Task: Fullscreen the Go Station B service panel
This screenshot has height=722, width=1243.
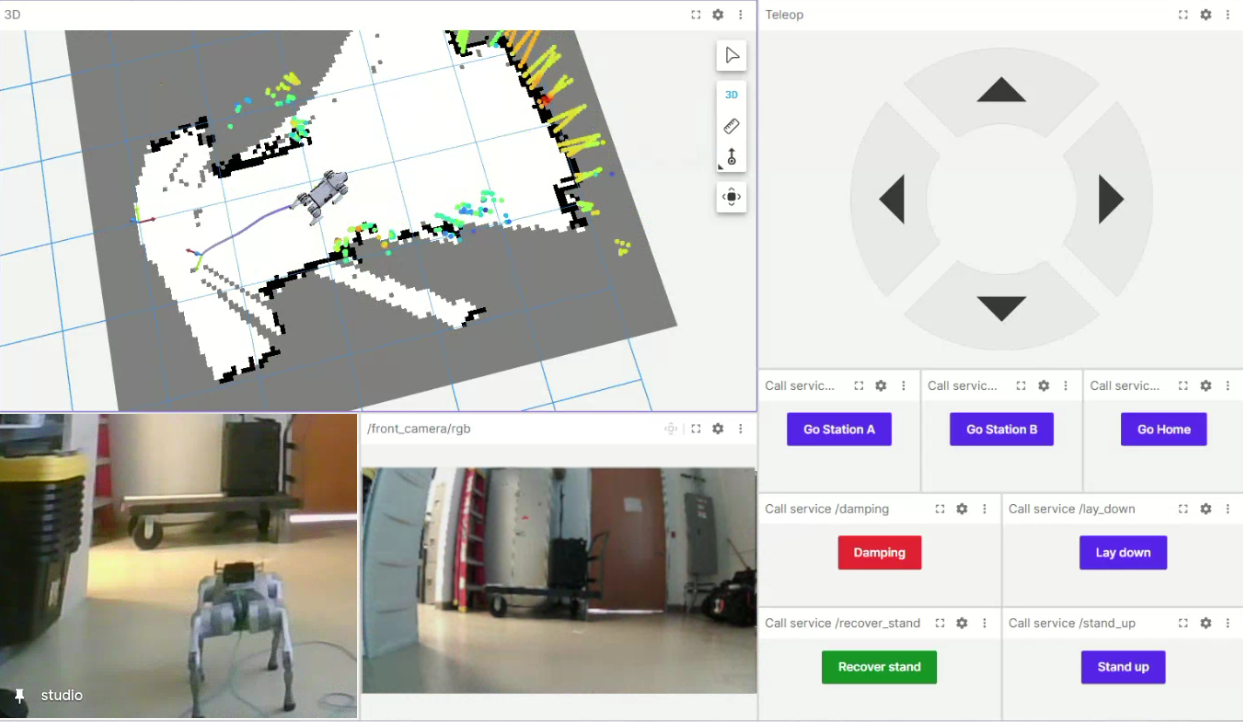Action: coord(1021,386)
